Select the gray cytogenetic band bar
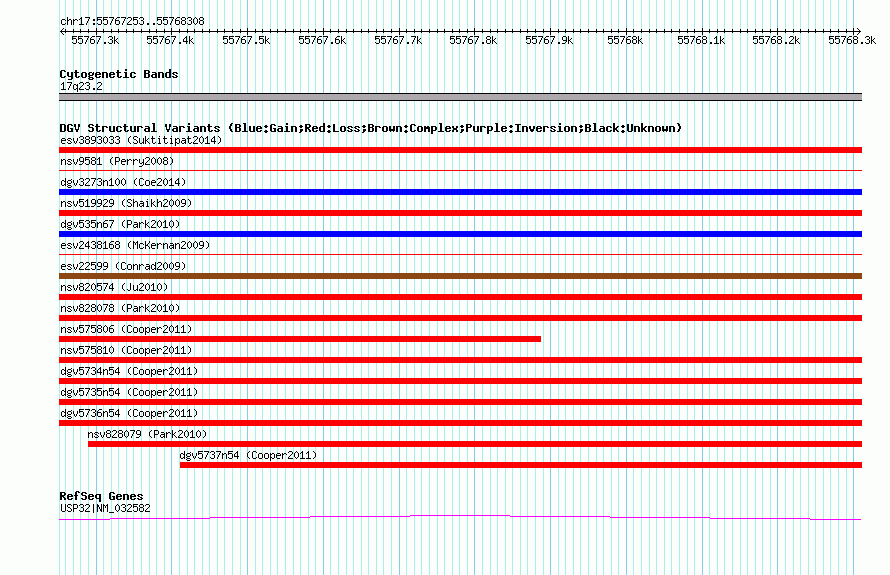The image size is (890, 575). pos(460,97)
